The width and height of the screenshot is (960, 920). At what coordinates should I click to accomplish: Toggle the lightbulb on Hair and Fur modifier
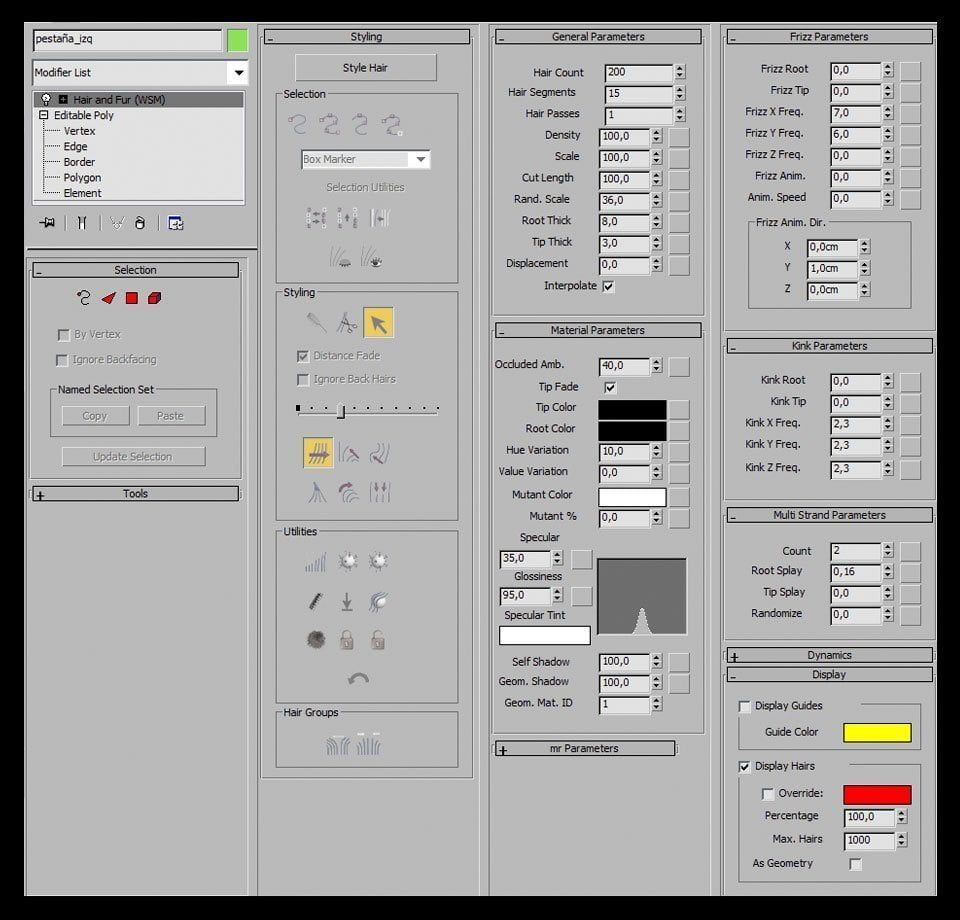[x=46, y=99]
